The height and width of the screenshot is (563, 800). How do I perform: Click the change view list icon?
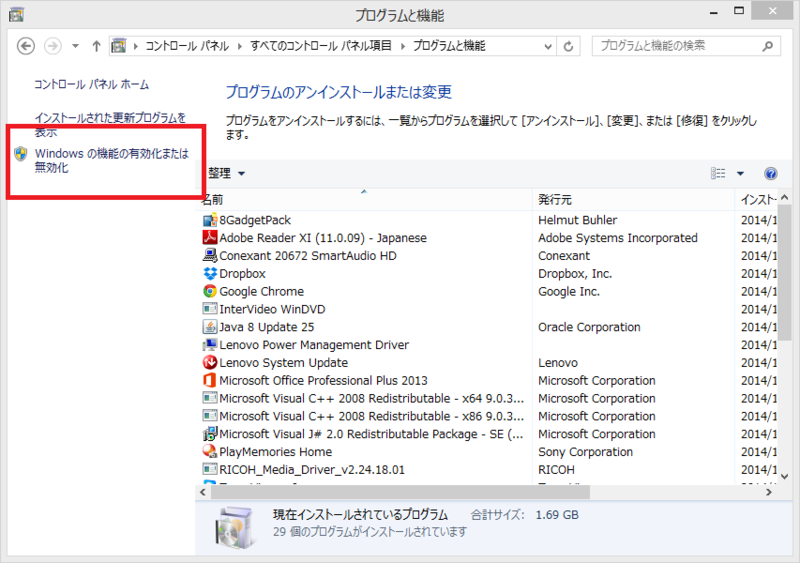click(x=718, y=174)
